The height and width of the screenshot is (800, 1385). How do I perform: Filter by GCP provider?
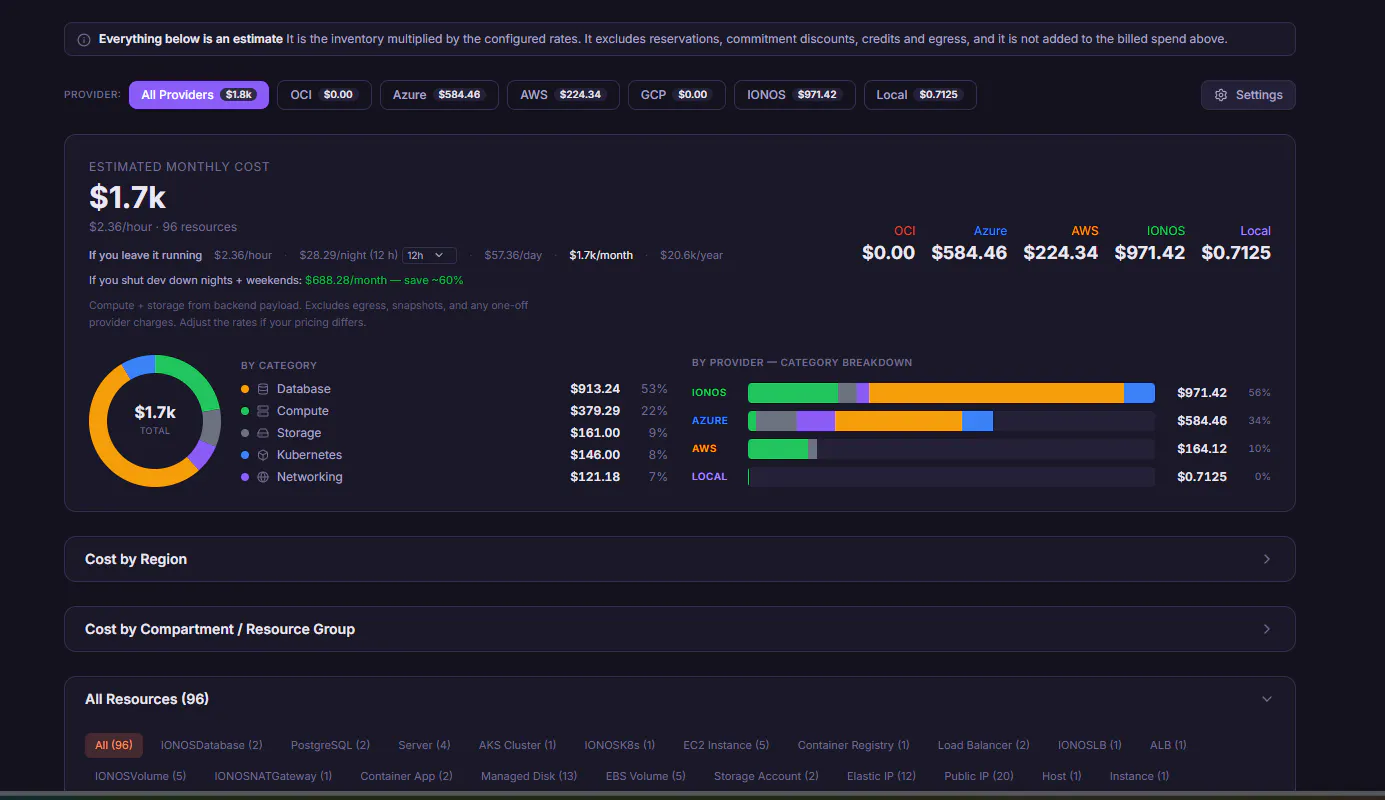coord(677,95)
